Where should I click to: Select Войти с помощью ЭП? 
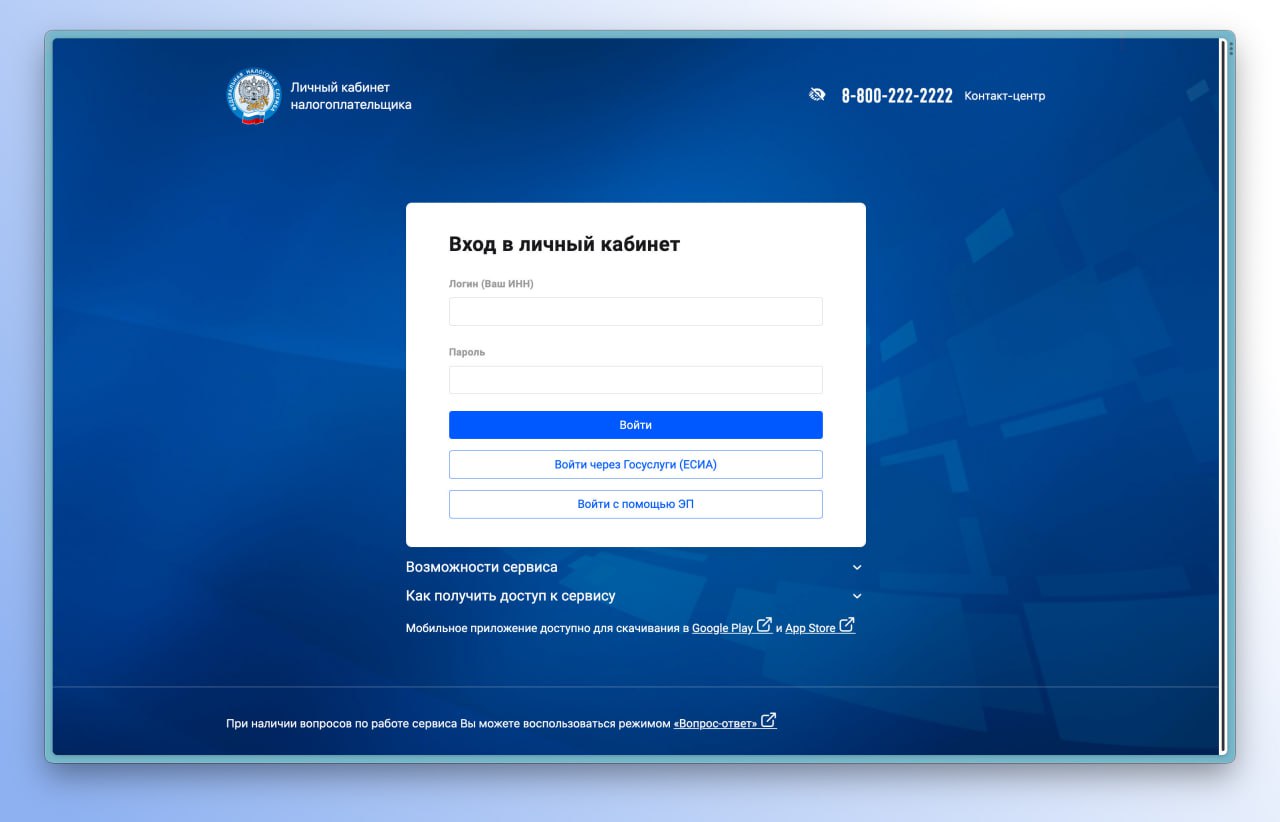pos(635,505)
